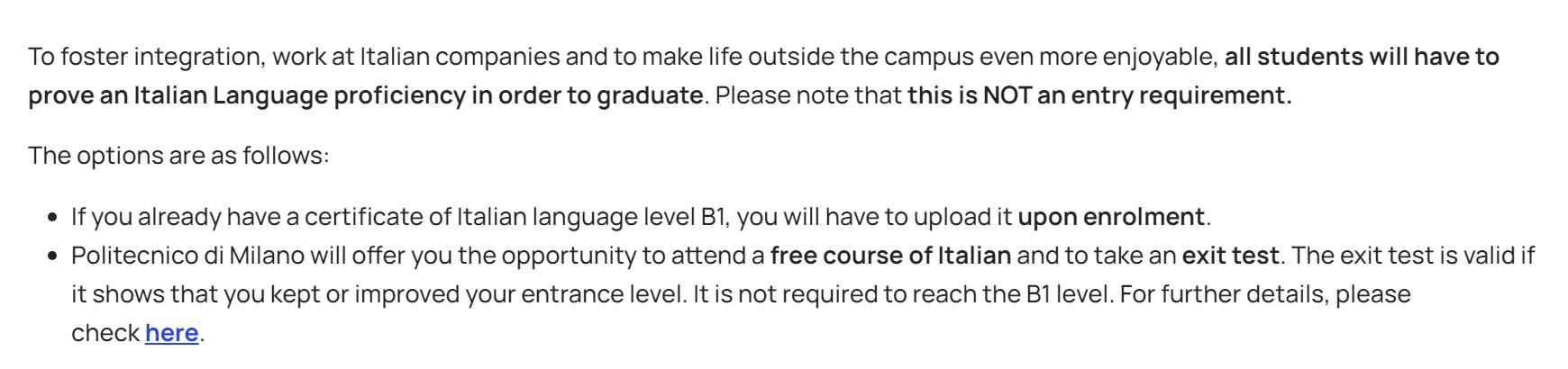Image resolution: width=1568 pixels, height=369 pixels.
Task: Click 'The options are as follows:' line
Action: click(x=179, y=156)
